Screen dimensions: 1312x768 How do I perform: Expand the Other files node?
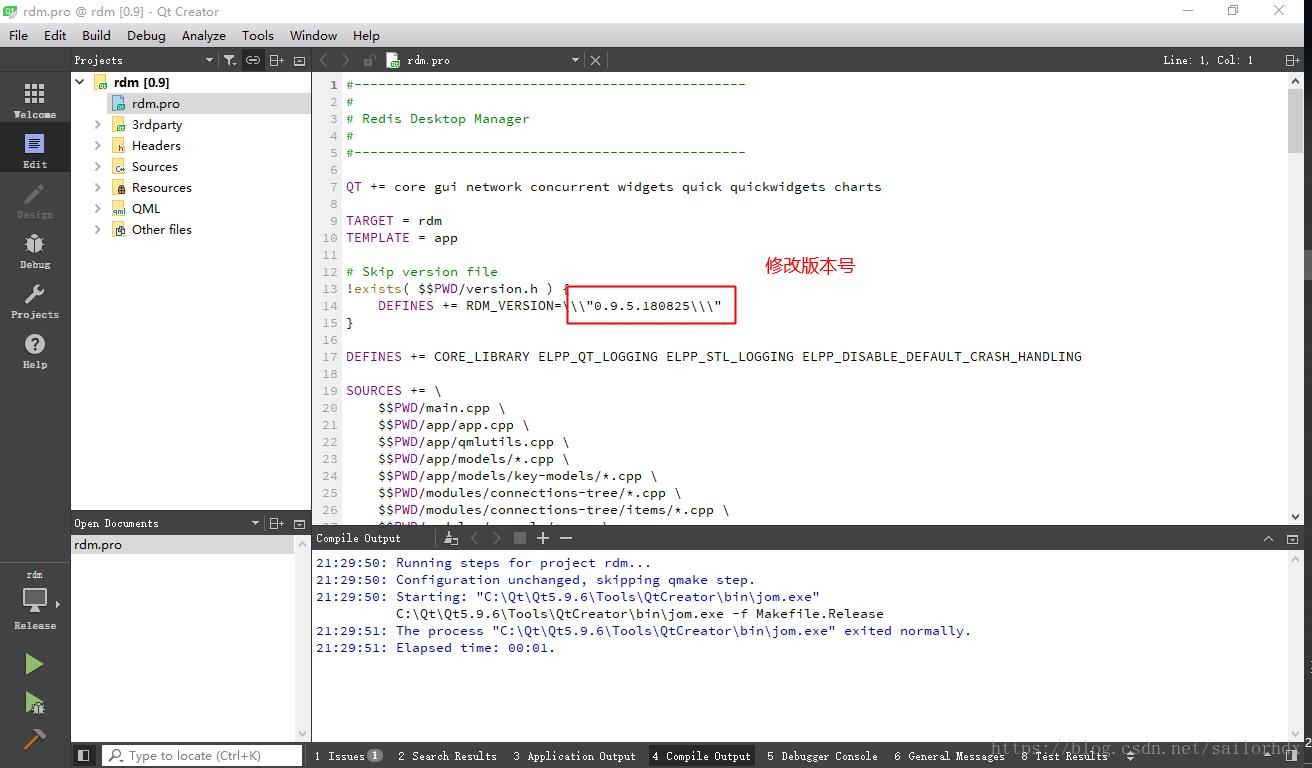97,230
